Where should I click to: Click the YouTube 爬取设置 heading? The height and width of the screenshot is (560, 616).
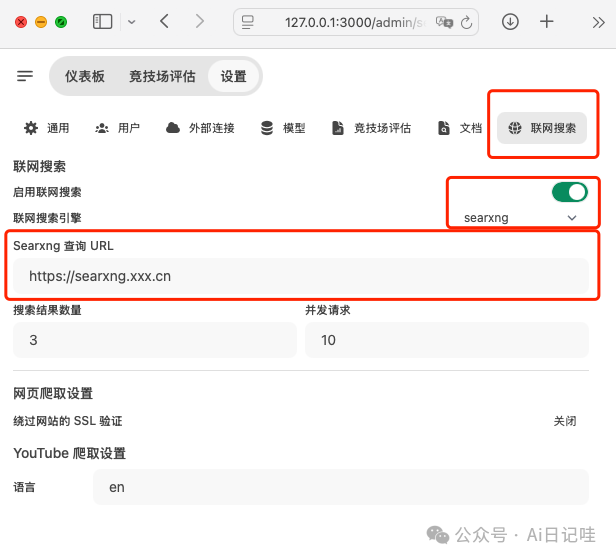tap(70, 454)
